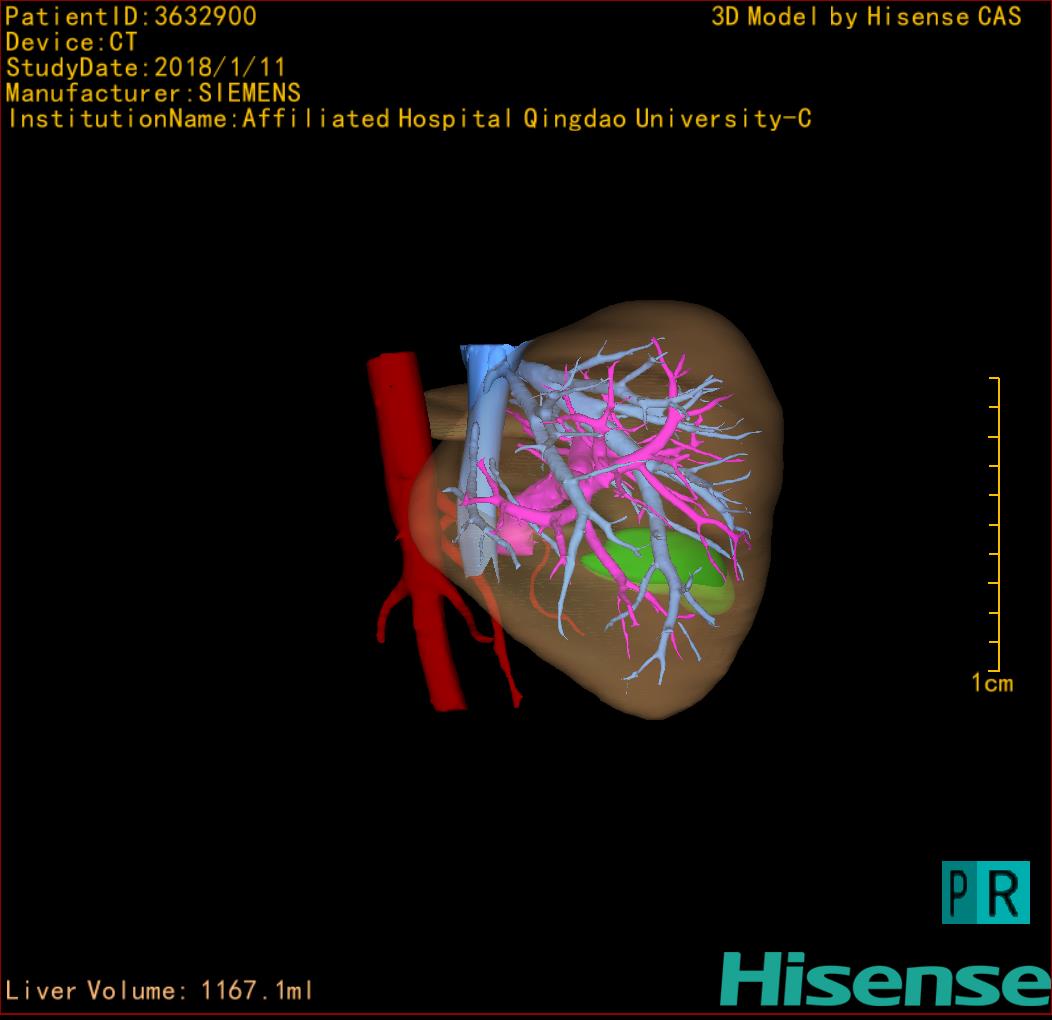Click the Hisense logo
The image size is (1052, 1020).
[x=886, y=978]
